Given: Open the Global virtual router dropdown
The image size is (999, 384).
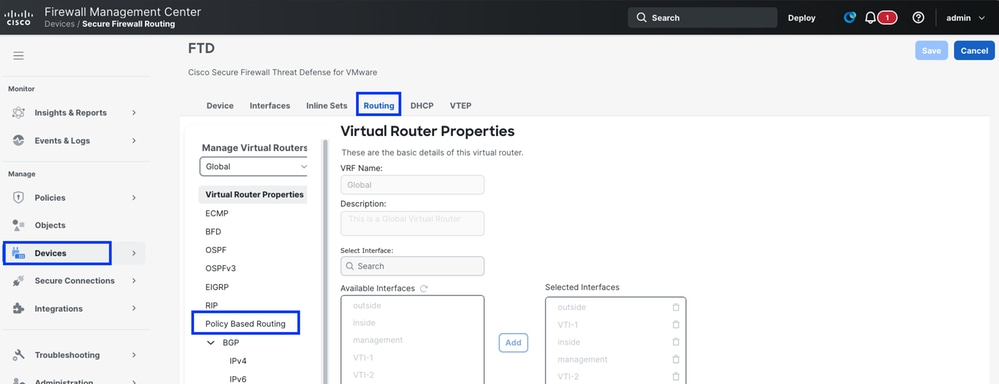Looking at the screenshot, I should click(254, 167).
